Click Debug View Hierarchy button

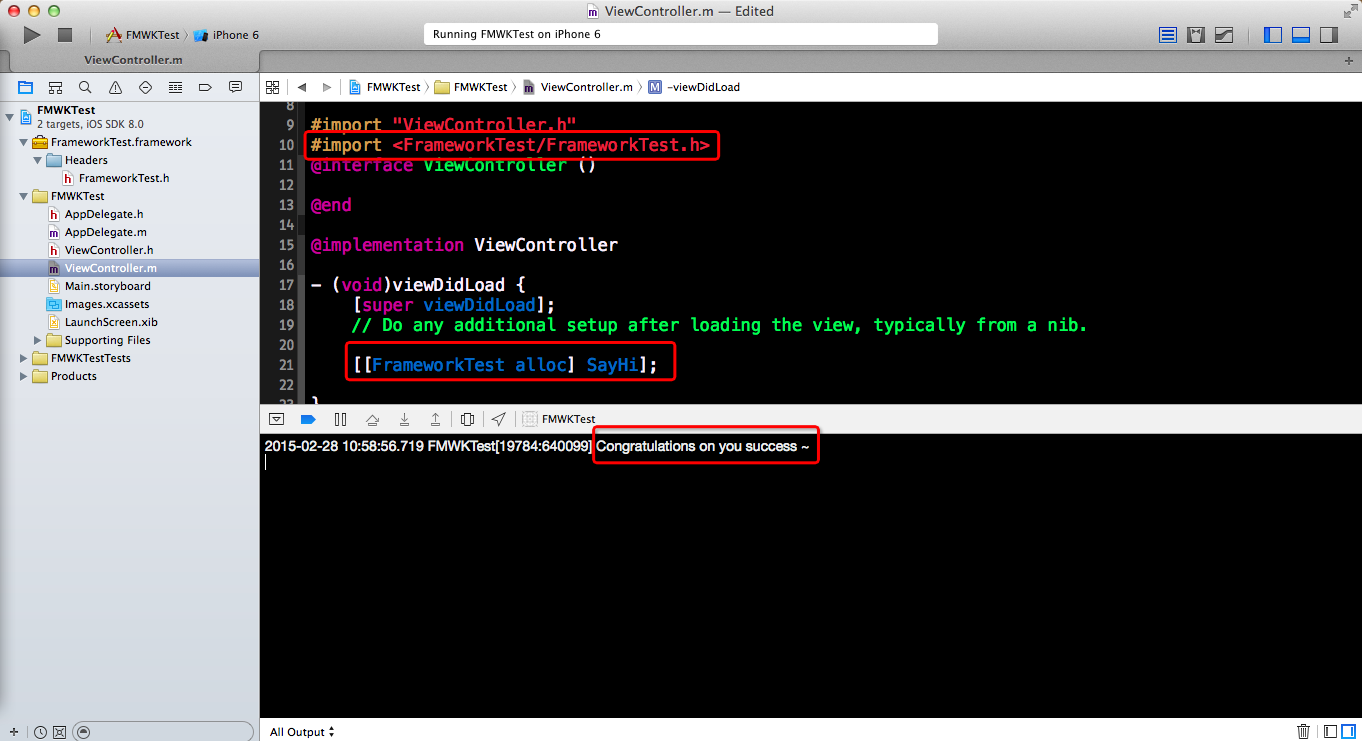coord(467,419)
